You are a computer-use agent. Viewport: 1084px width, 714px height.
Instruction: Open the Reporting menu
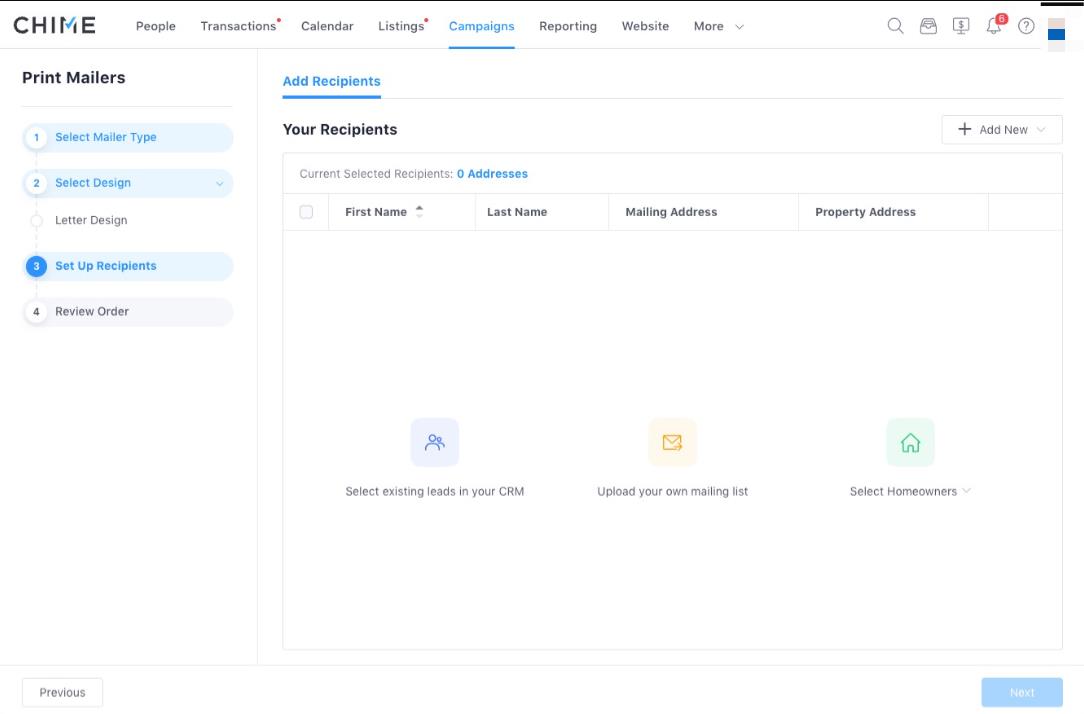coord(567,26)
